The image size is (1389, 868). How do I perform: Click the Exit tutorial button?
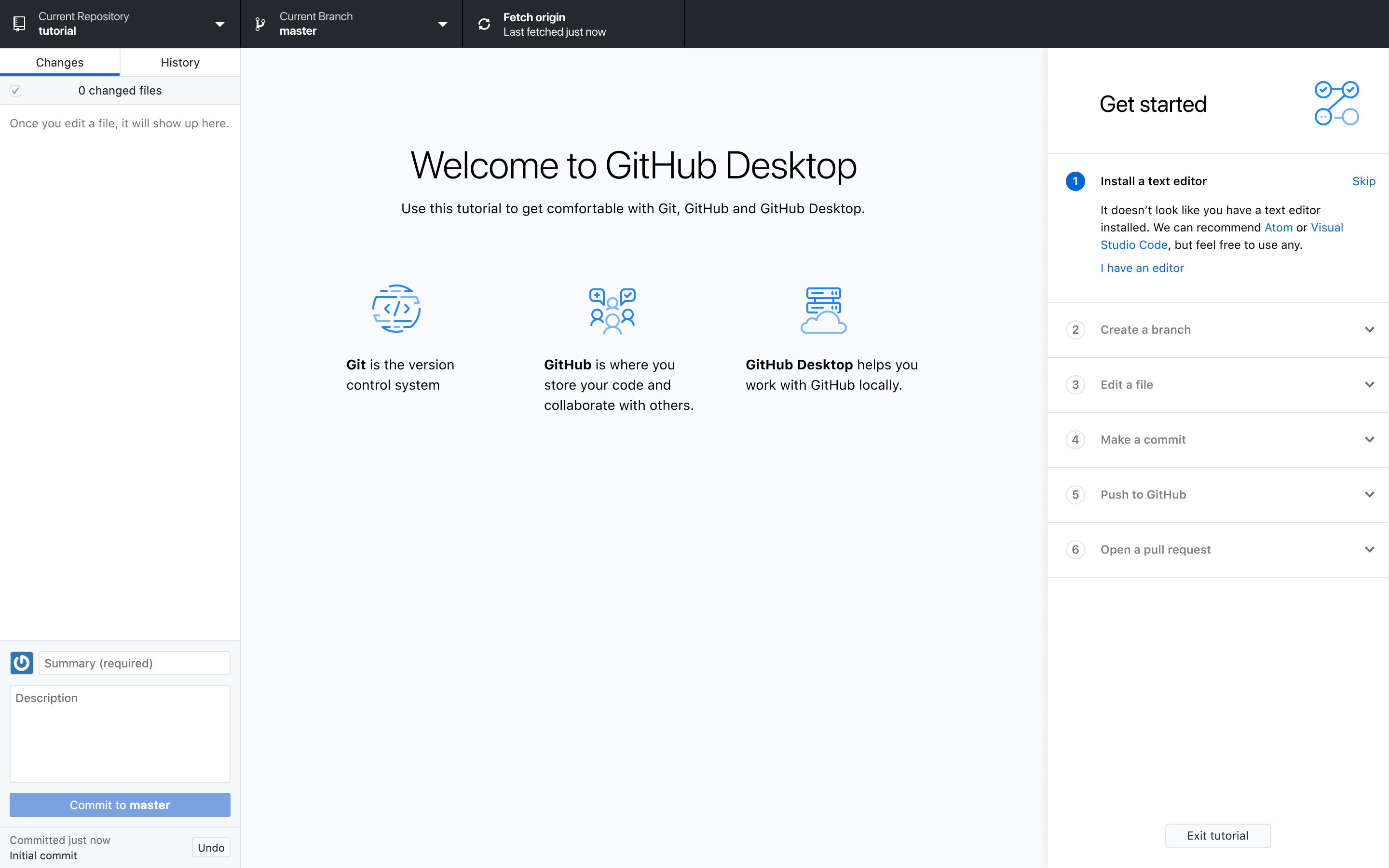coord(1217,835)
